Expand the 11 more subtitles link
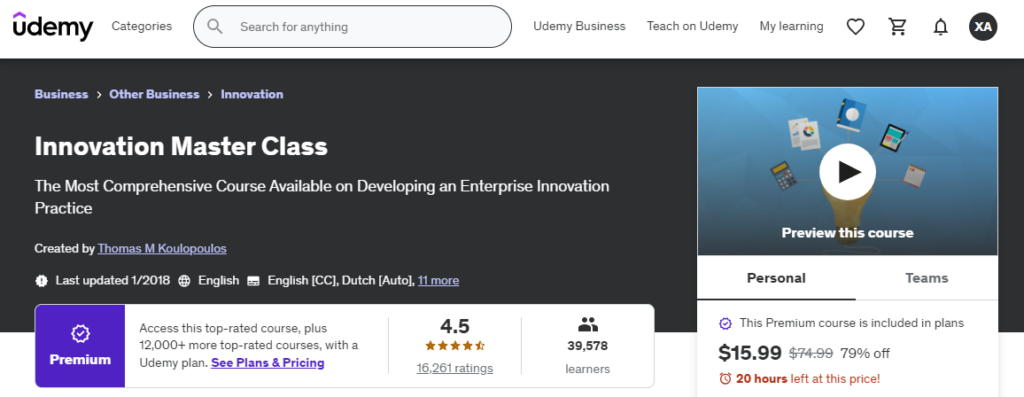The image size is (1024, 397). 438,281
